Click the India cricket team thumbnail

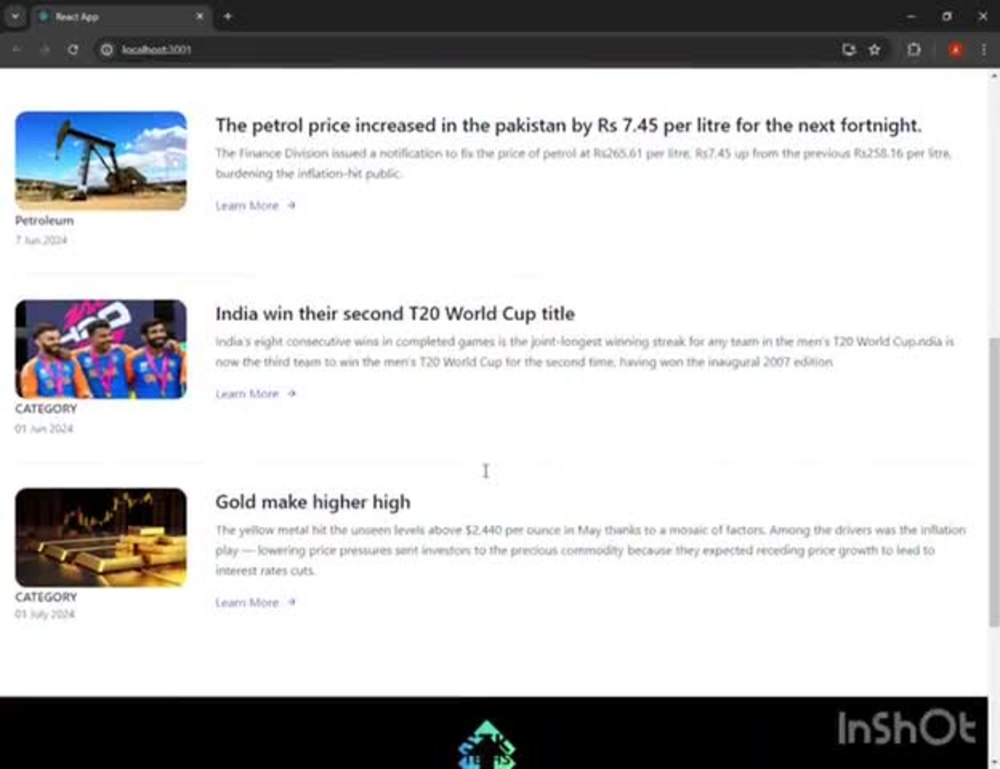(x=101, y=349)
